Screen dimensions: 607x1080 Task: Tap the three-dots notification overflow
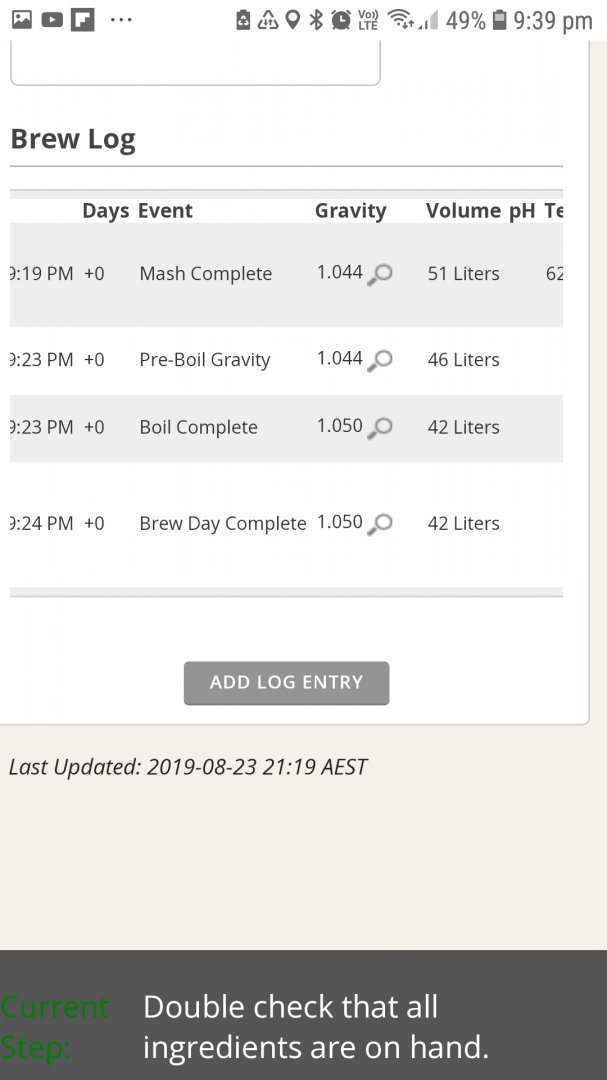tap(121, 20)
